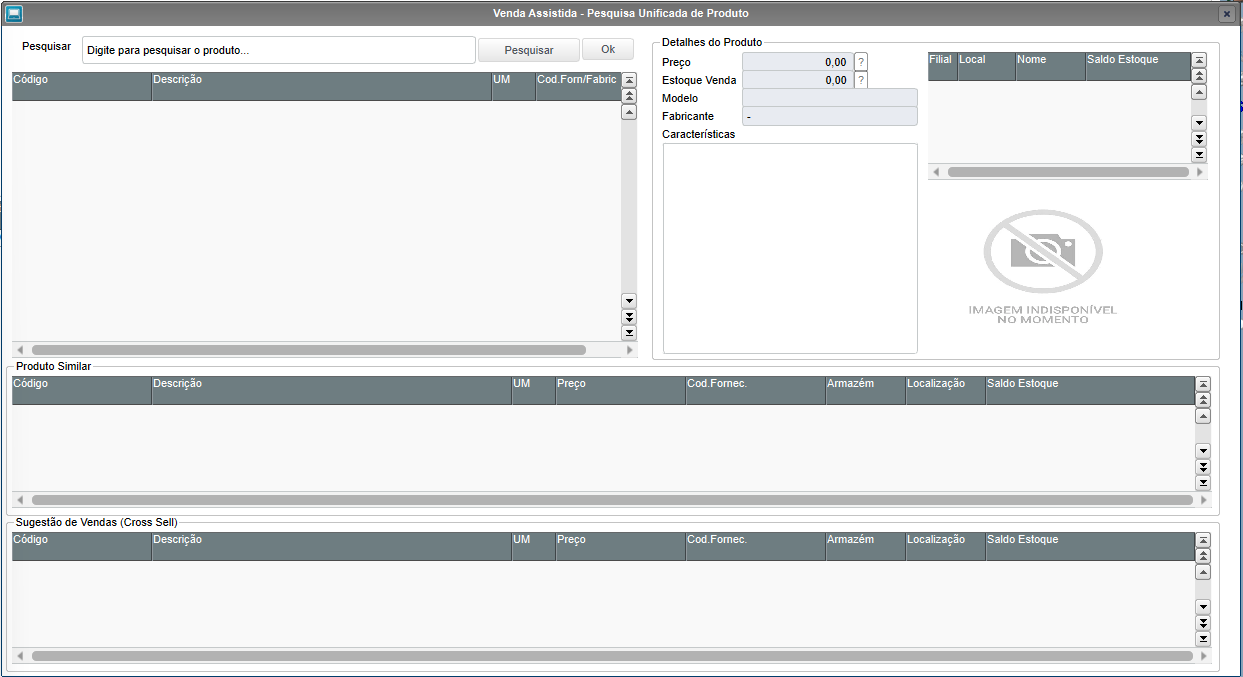Image resolution: width=1243 pixels, height=677 pixels.
Task: Click the Produto Similar horizontal scrollbar
Action: (611, 499)
